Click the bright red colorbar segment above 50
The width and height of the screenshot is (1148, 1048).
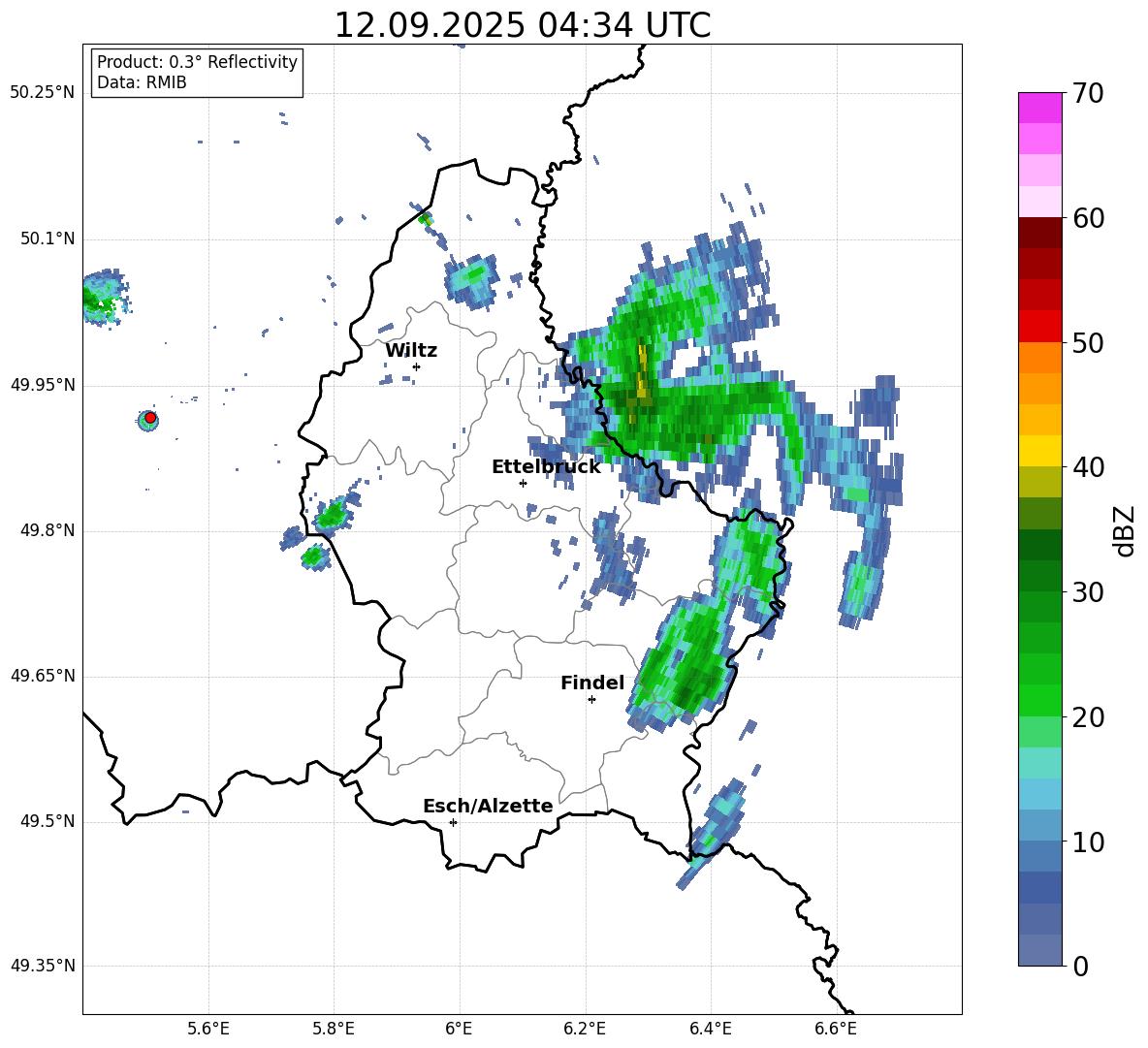(x=1039, y=327)
